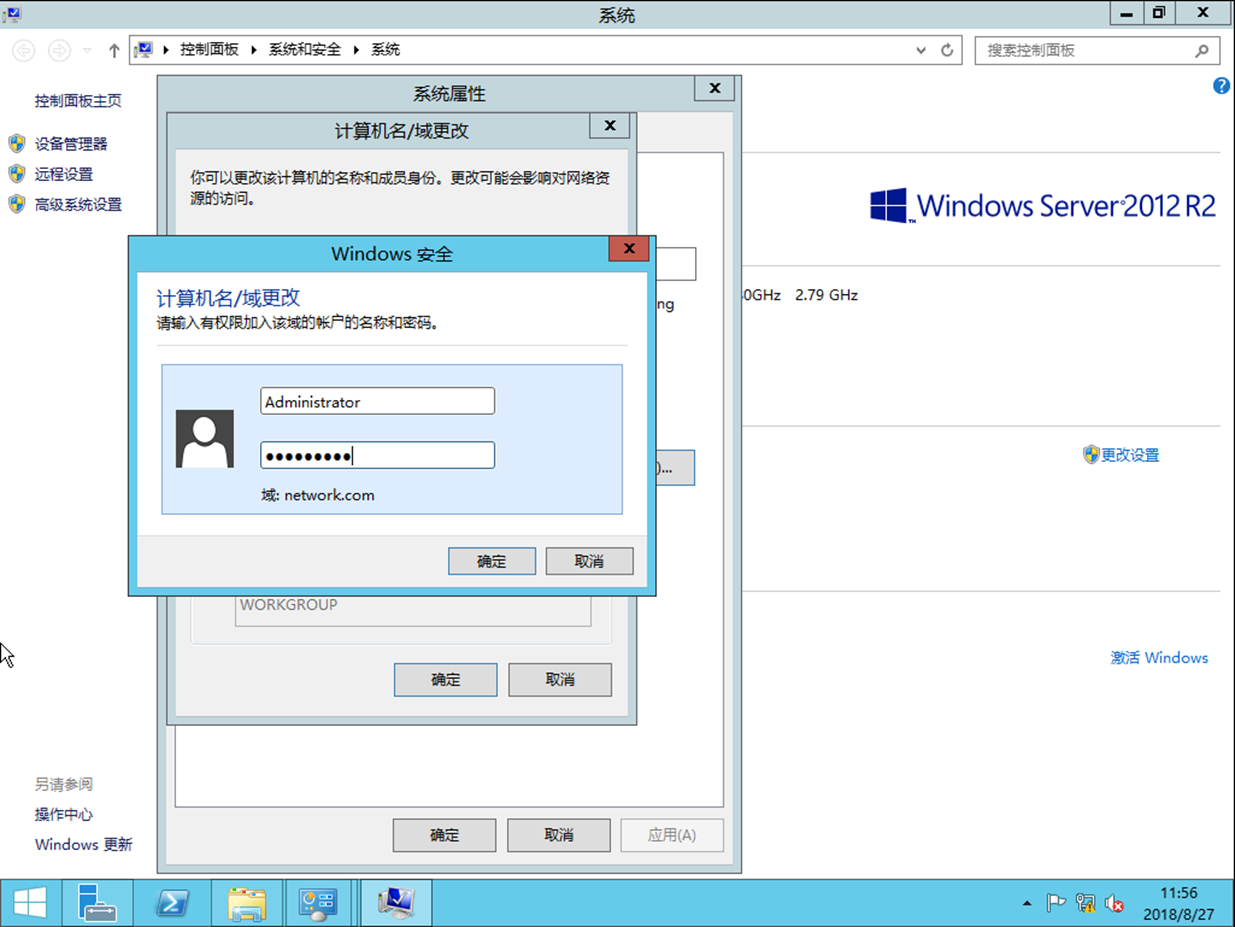Confirm credentials with 确定 in Windows 安全
Image resolution: width=1235 pixels, height=927 pixels.
pyautogui.click(x=492, y=561)
